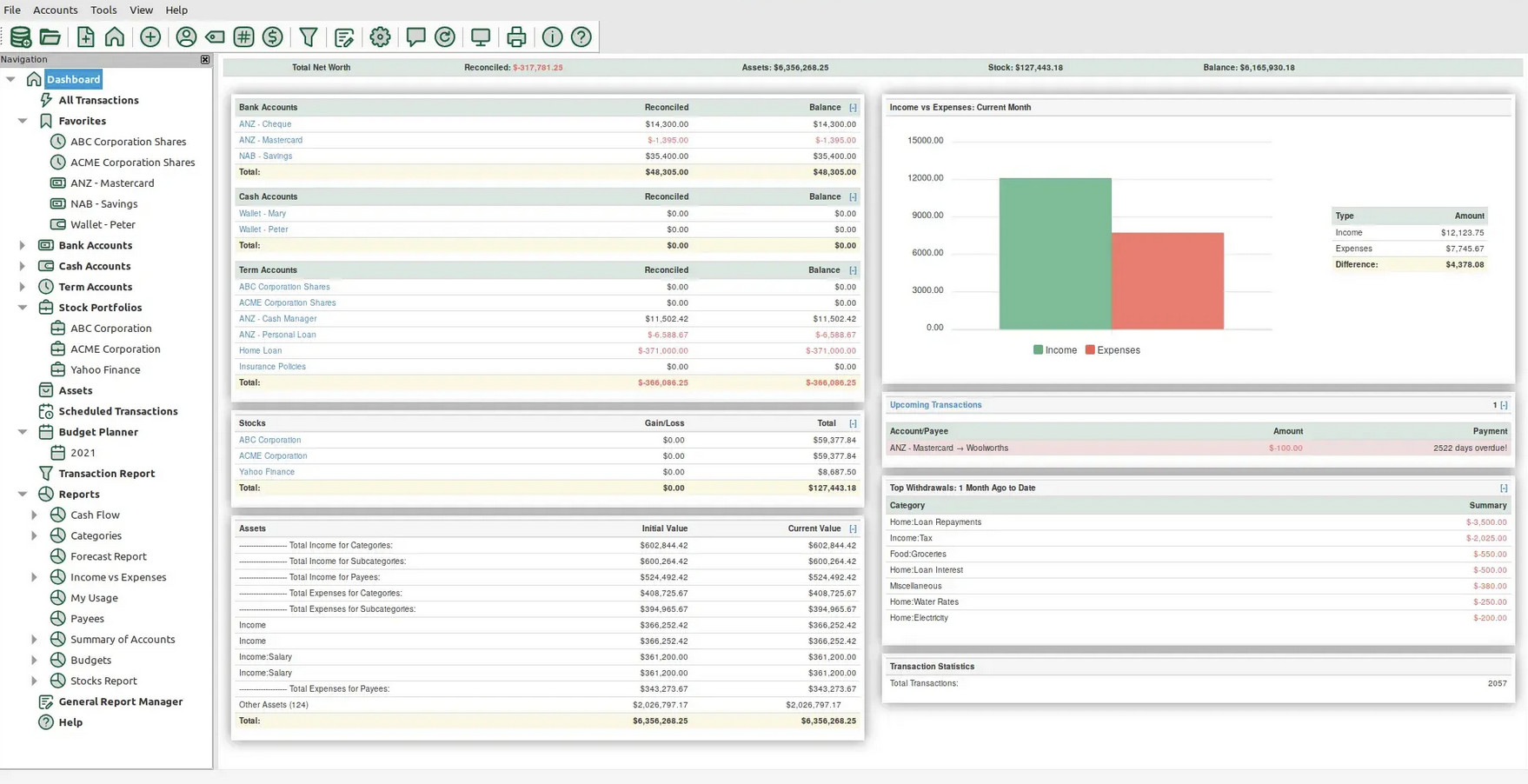Screen dimensions: 1528x784
Task: Open the Accounts menu
Action: 55,10
